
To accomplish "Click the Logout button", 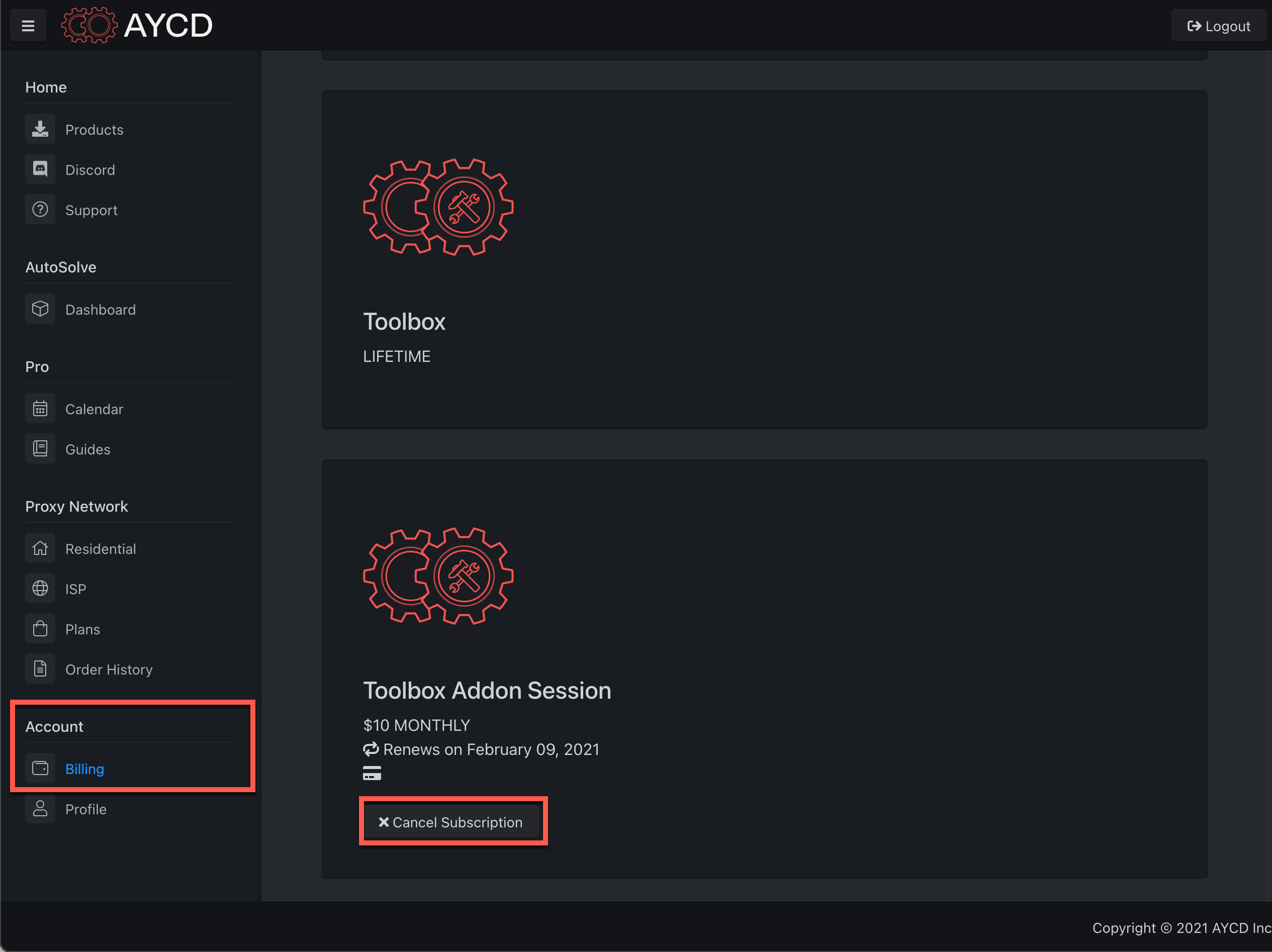I will (x=1218, y=26).
